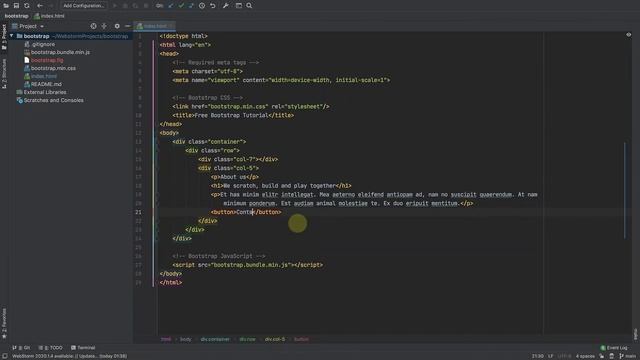Change the 4 spaces indent setting
640x360 pixels.
585,356
